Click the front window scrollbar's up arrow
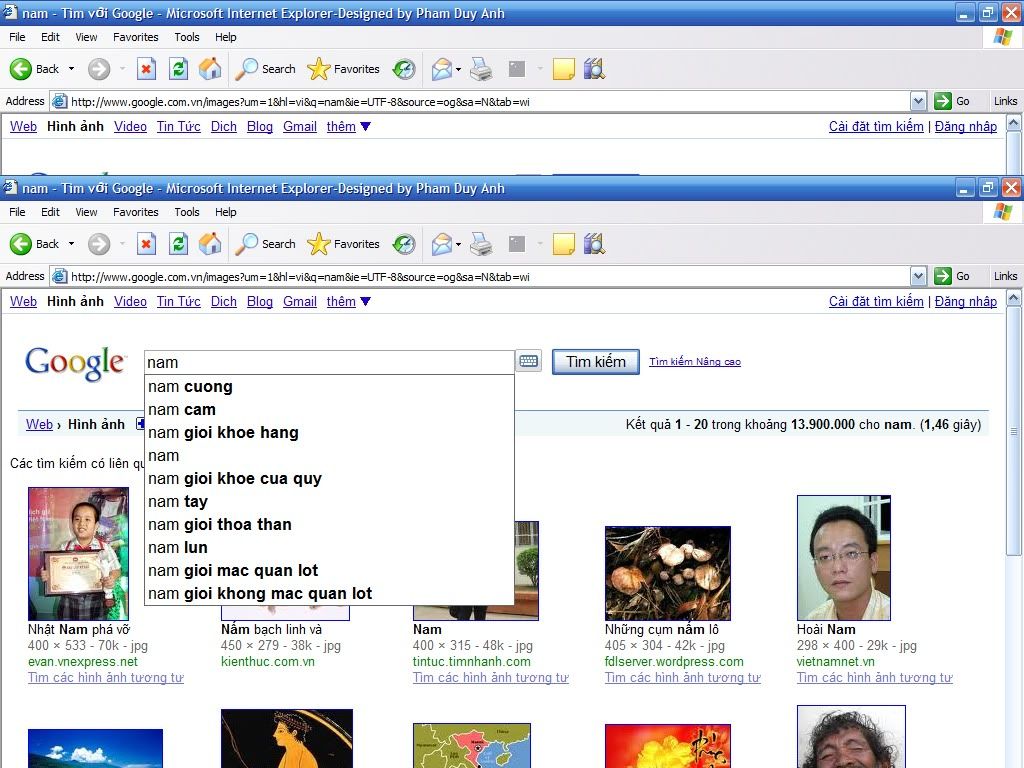Screen dimensions: 1024x768 click(1014, 299)
